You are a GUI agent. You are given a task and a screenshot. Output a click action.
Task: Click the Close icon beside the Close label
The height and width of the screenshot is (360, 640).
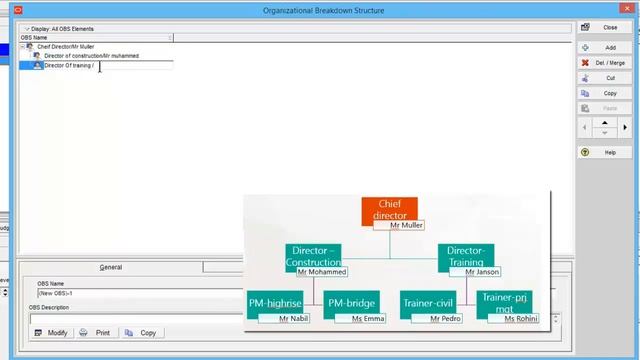585,27
